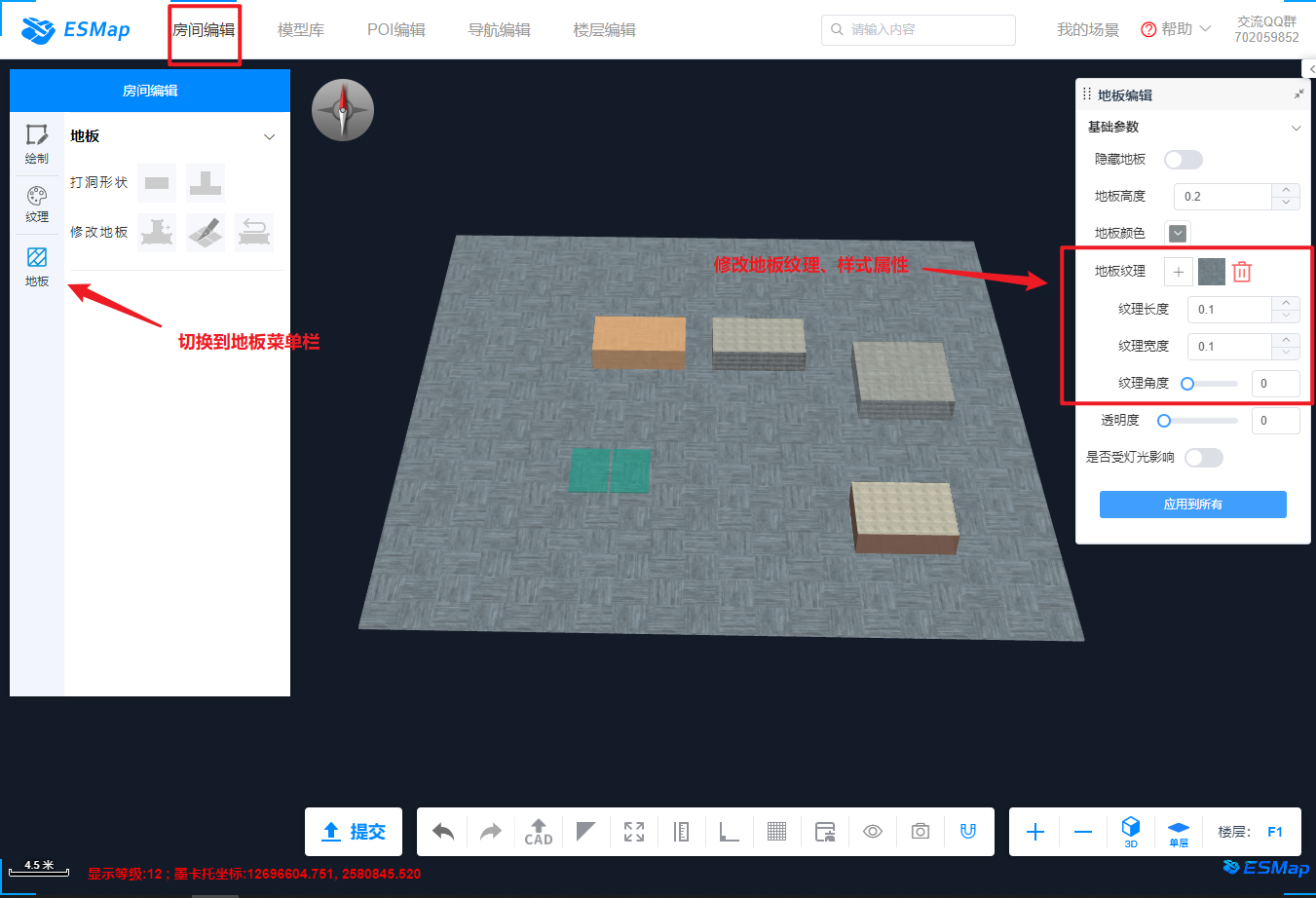Open the POI编辑 tab

click(395, 30)
